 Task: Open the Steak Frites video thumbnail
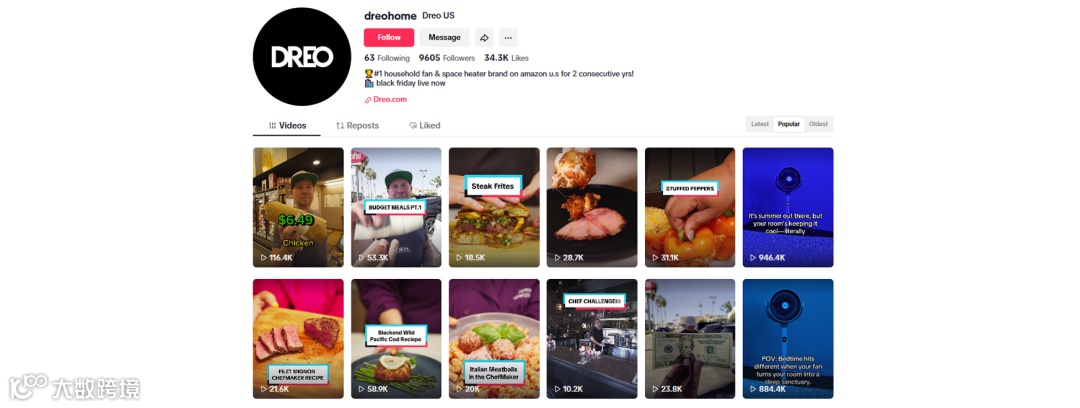494,207
